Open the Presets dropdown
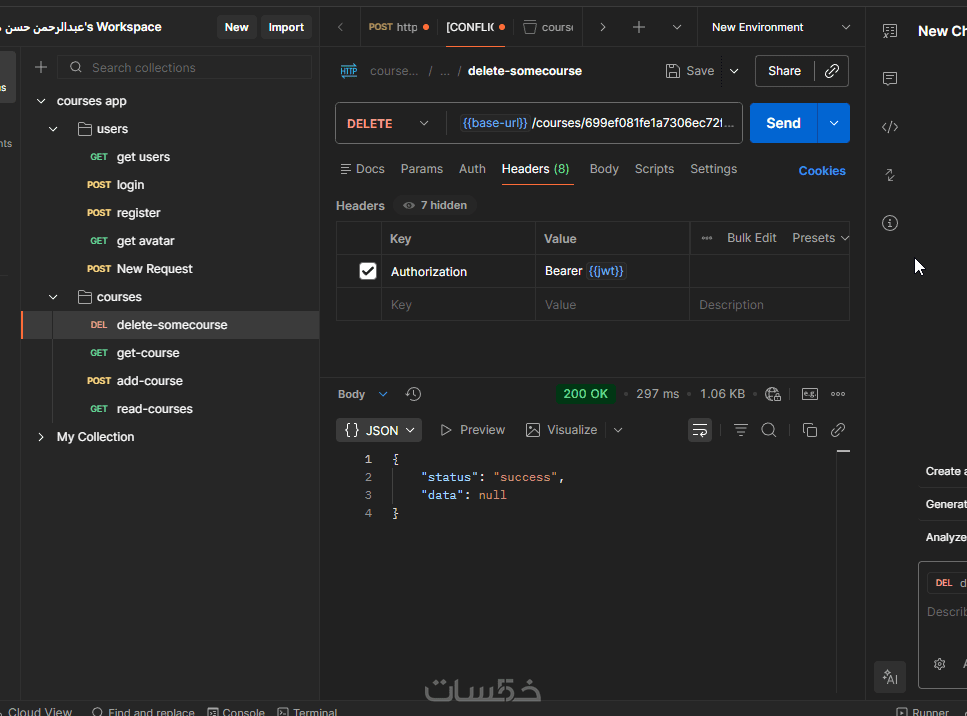The height and width of the screenshot is (716, 967). click(x=820, y=238)
